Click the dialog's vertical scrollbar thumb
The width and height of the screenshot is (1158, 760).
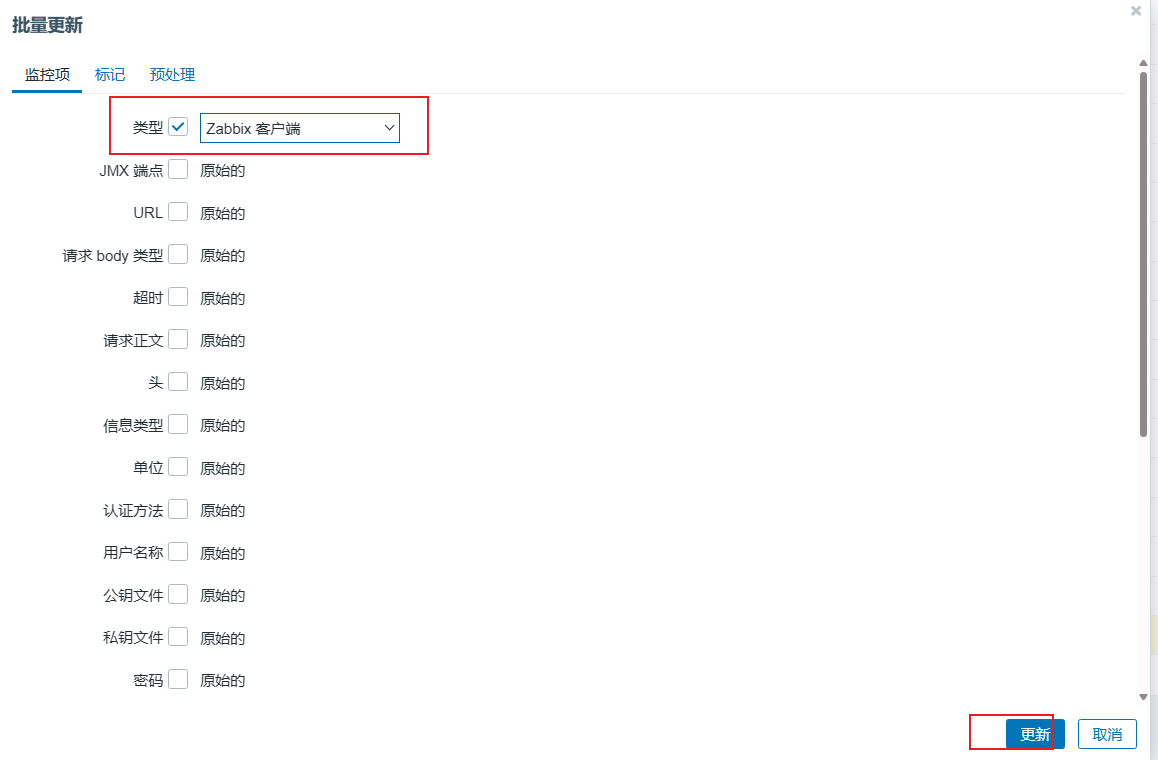tap(1143, 254)
